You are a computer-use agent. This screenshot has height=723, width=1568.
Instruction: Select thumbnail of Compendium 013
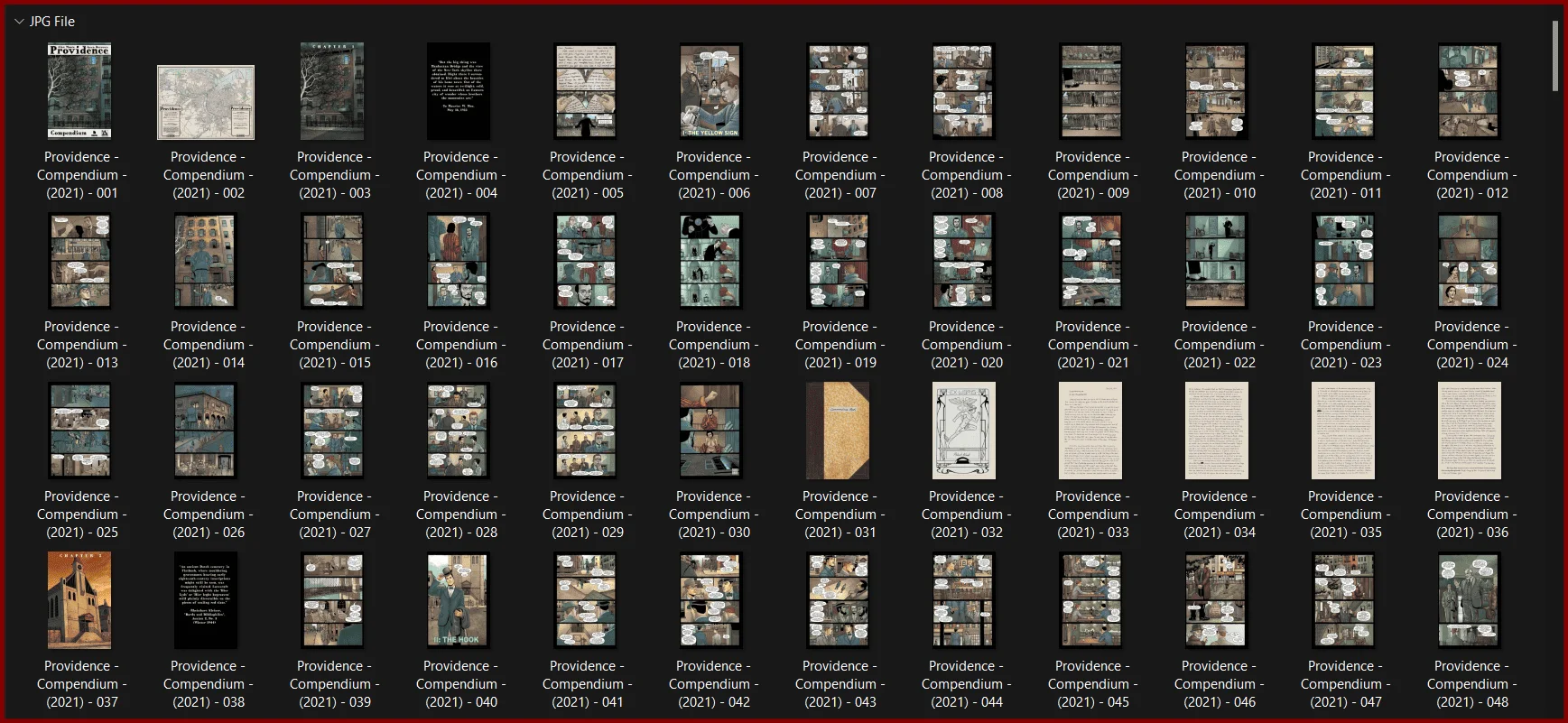pos(79,261)
